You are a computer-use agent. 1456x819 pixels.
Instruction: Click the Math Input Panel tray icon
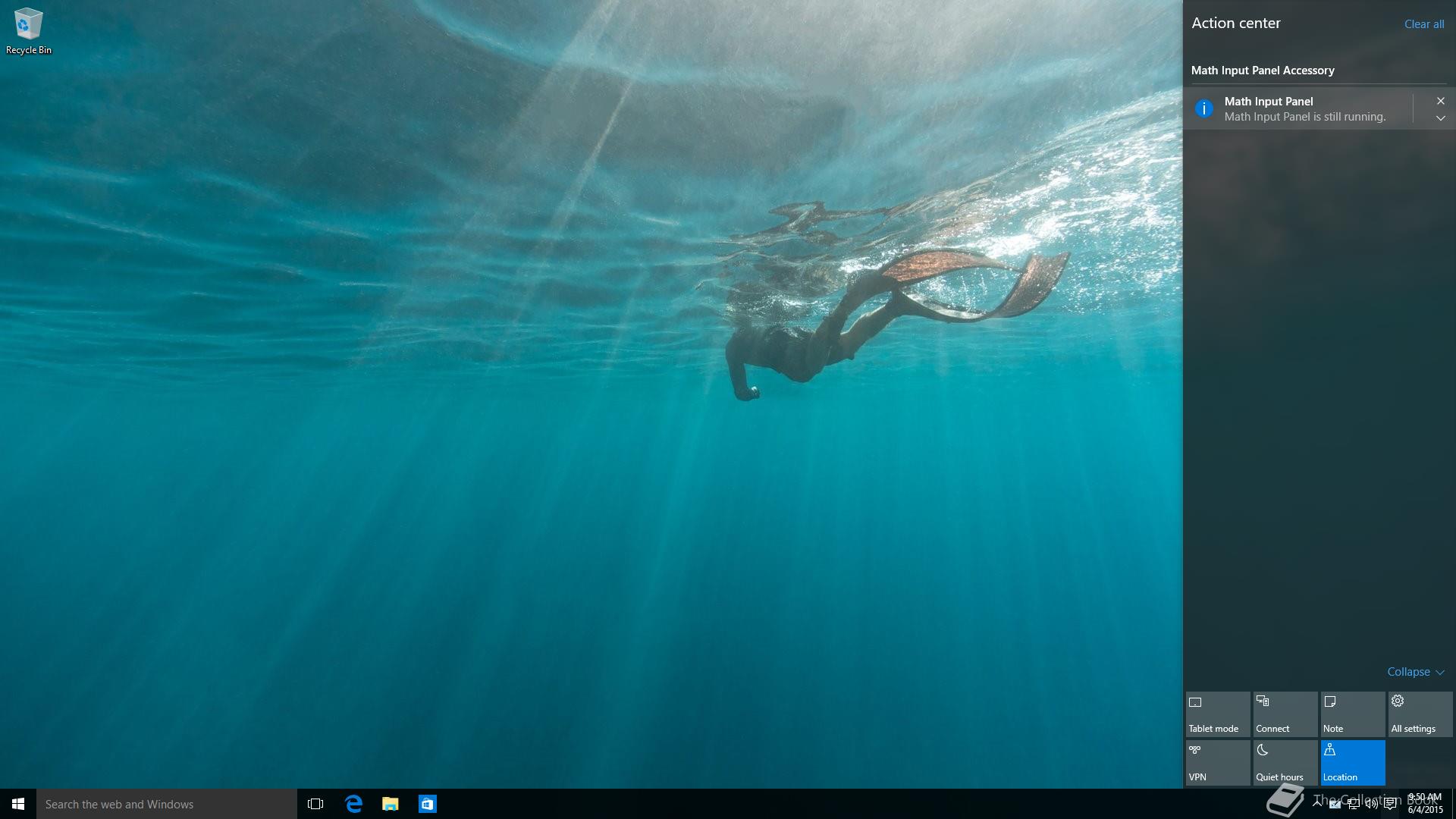coord(1335,804)
